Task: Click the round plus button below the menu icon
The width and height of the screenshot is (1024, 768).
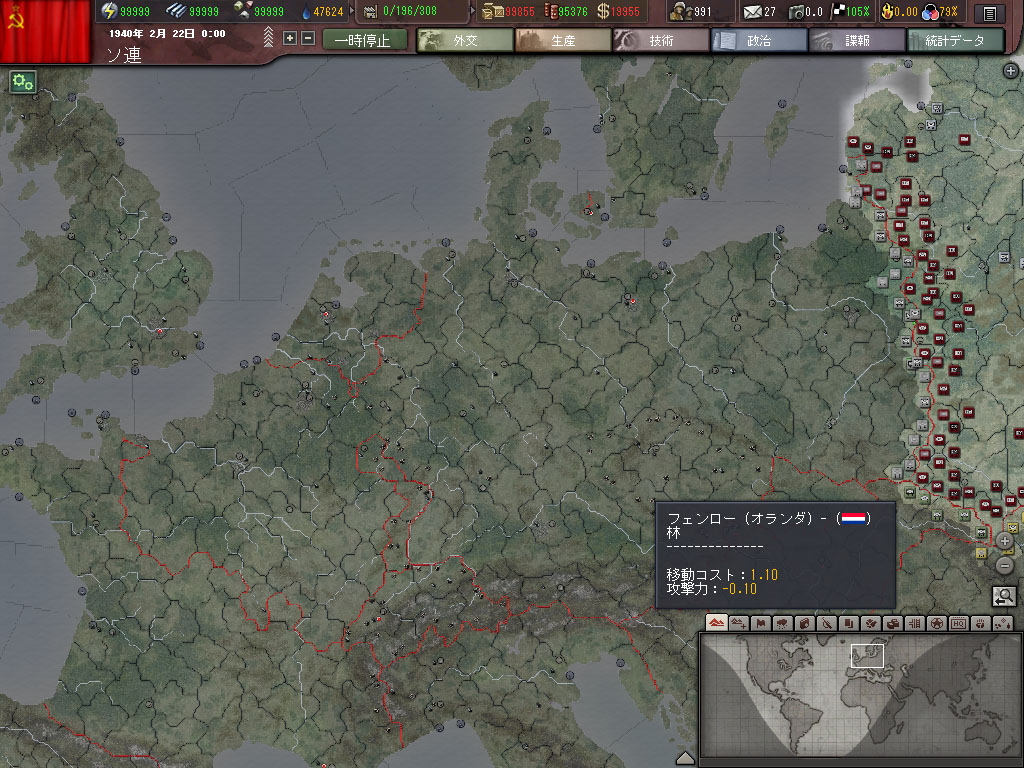Action: tap(1011, 71)
